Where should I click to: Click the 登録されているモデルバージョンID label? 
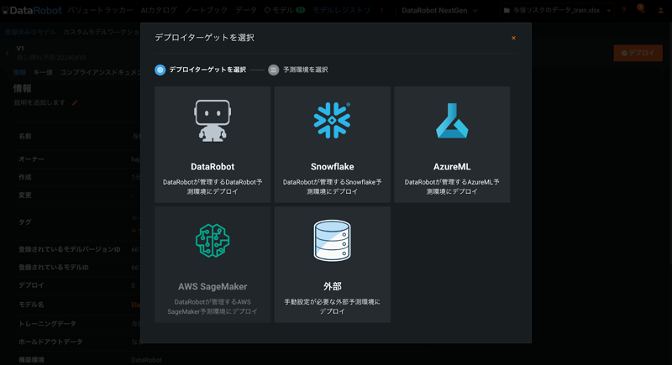69,249
